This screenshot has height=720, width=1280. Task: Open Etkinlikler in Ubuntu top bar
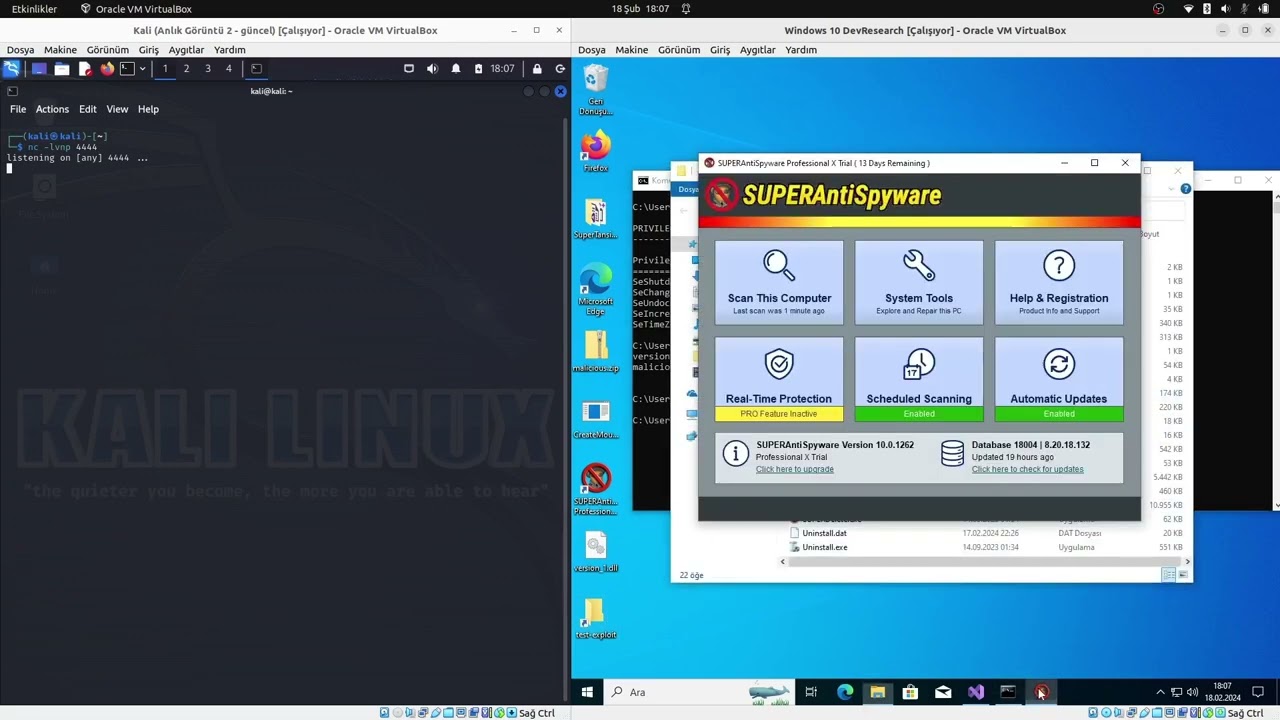click(x=34, y=9)
